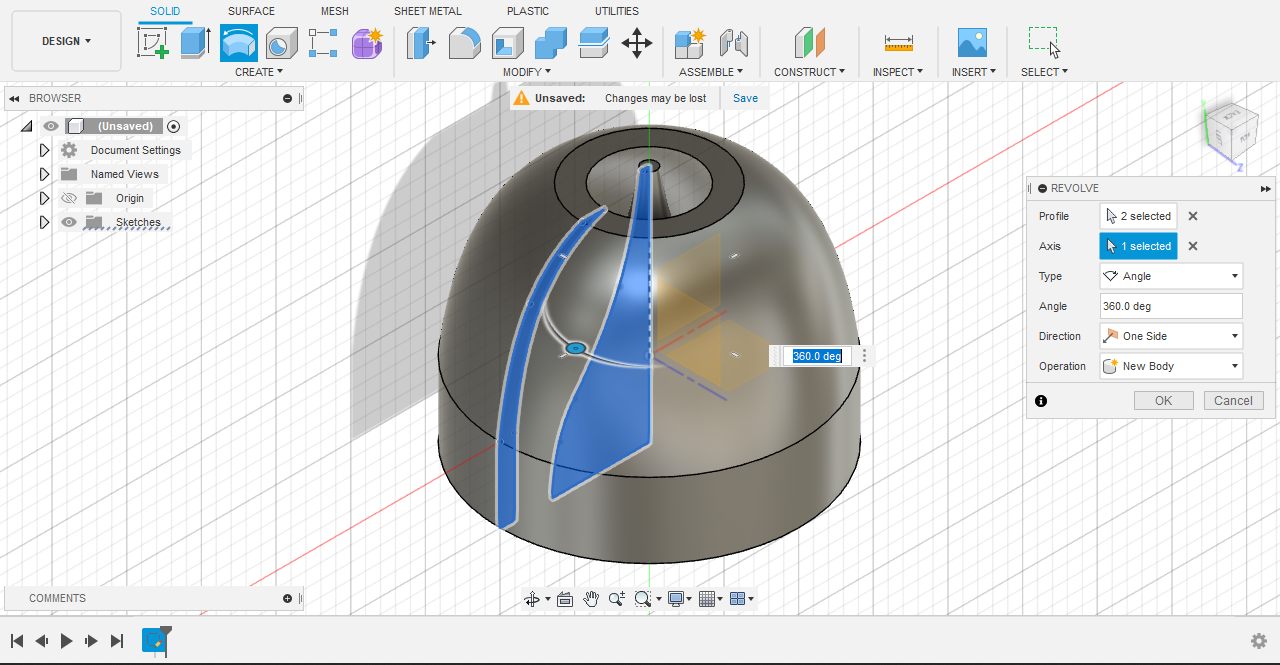
Task: Toggle visibility of the Unsaved root component
Action: pos(51,126)
